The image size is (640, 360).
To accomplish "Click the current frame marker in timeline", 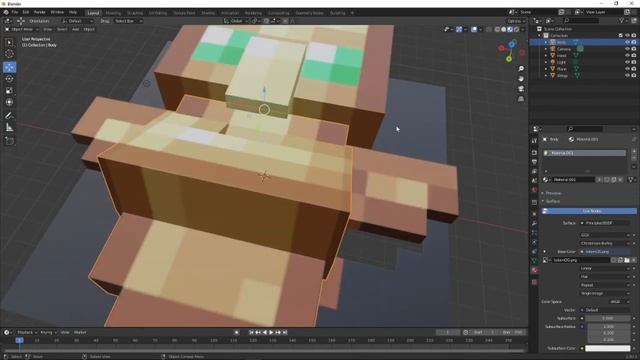I will pos(19,340).
